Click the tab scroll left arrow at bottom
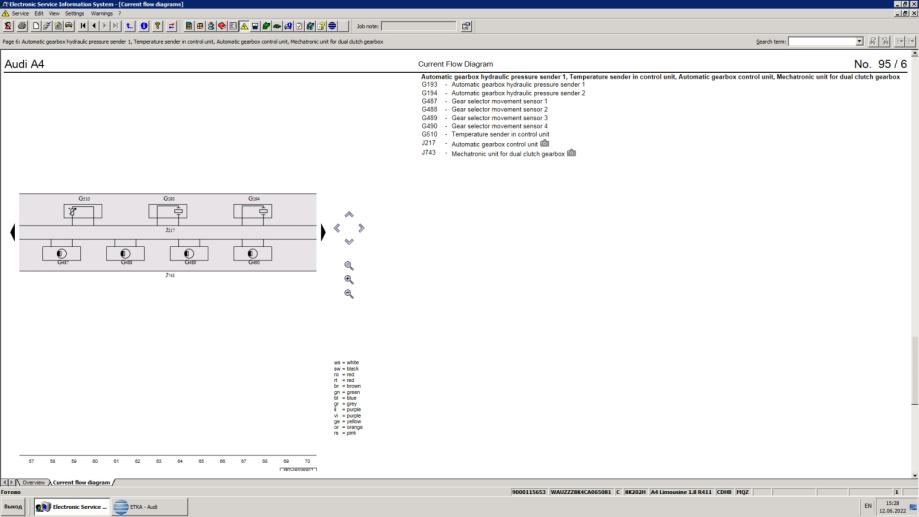This screenshot has width=919, height=517. click(x=5, y=482)
